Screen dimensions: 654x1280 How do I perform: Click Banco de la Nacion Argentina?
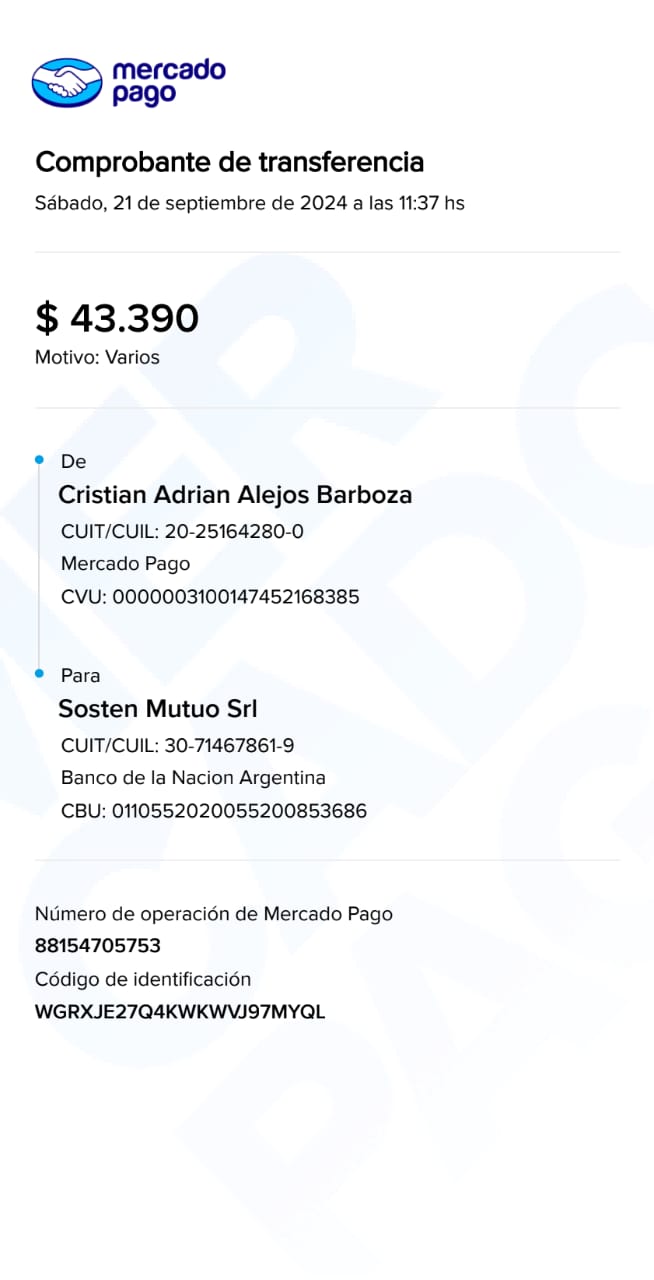pos(193,778)
